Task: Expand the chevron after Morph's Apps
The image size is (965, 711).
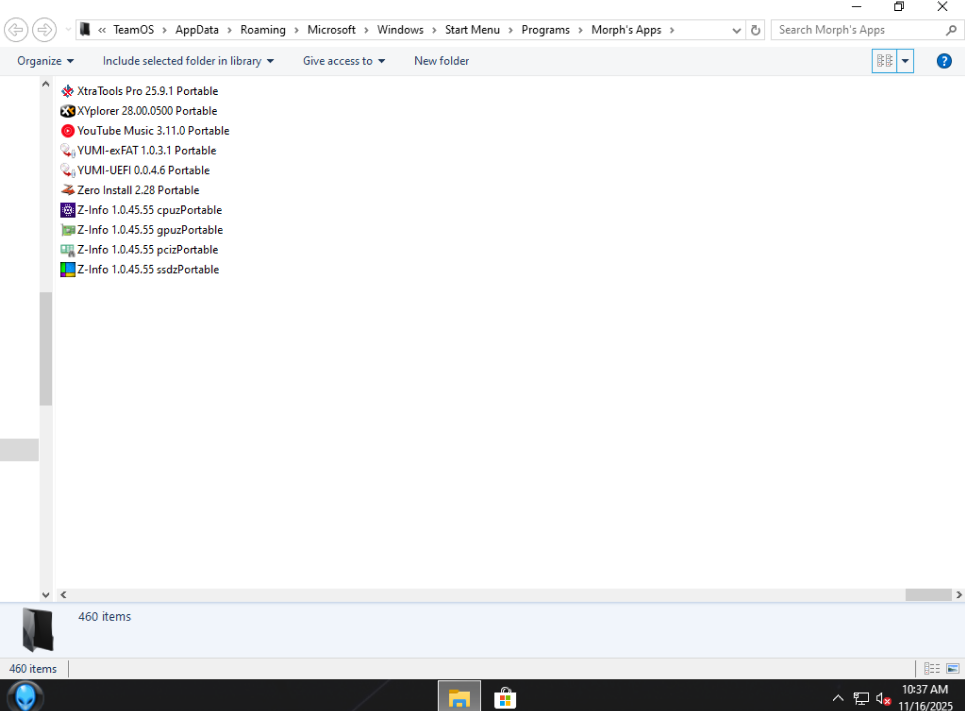Action: coord(671,30)
